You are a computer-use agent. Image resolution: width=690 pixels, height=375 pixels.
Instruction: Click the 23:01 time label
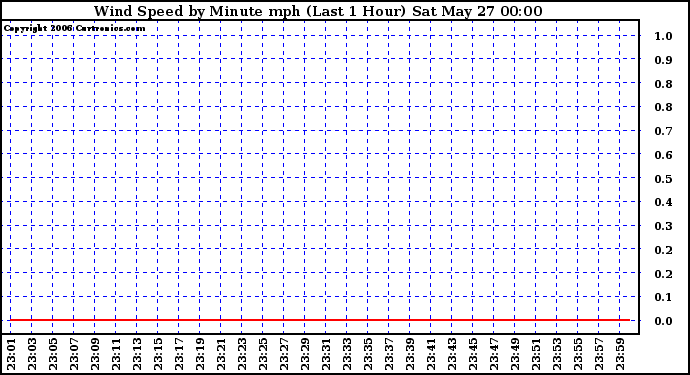11,354
